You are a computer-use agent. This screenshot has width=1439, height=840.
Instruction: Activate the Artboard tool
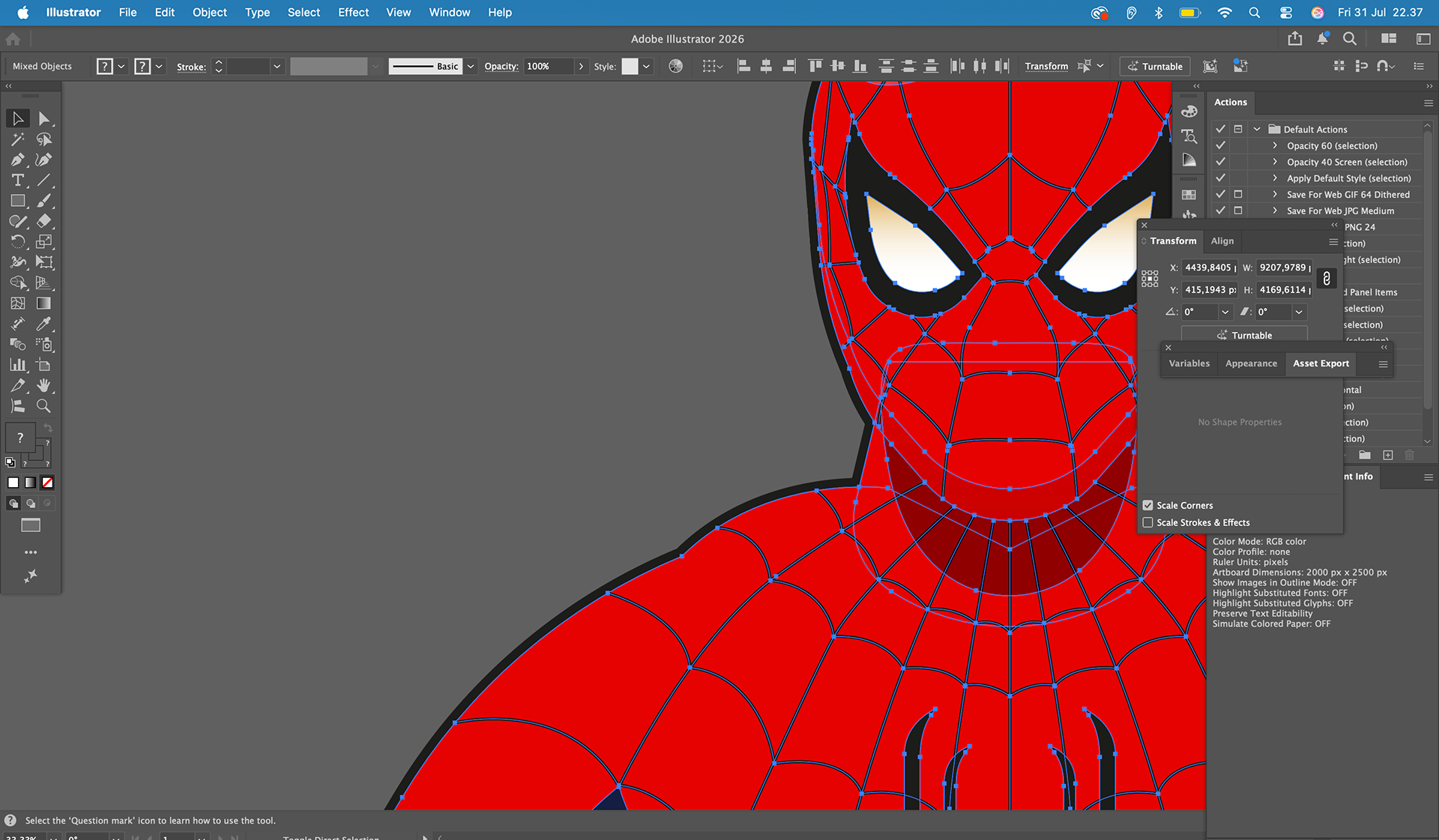pyautogui.click(x=44, y=365)
